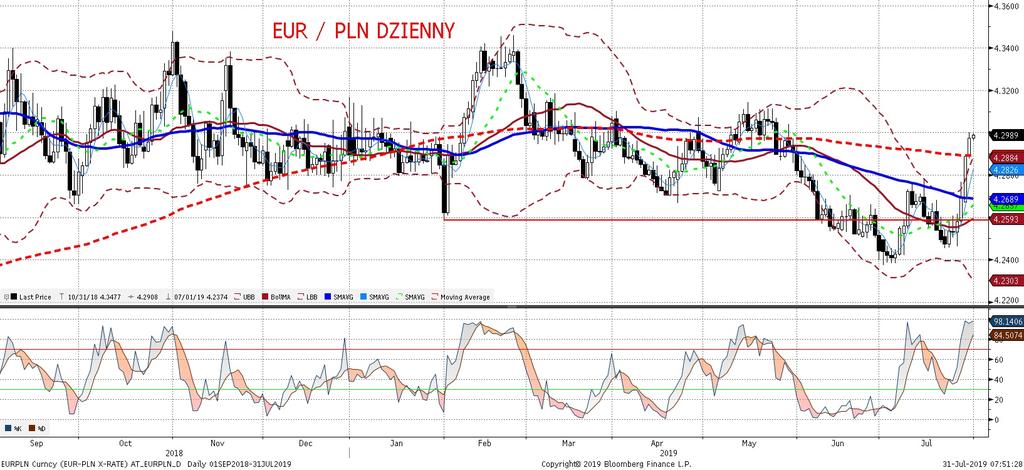Click the 4.2689 blue price tag
The height and width of the screenshot is (470, 1024).
(x=1006, y=198)
